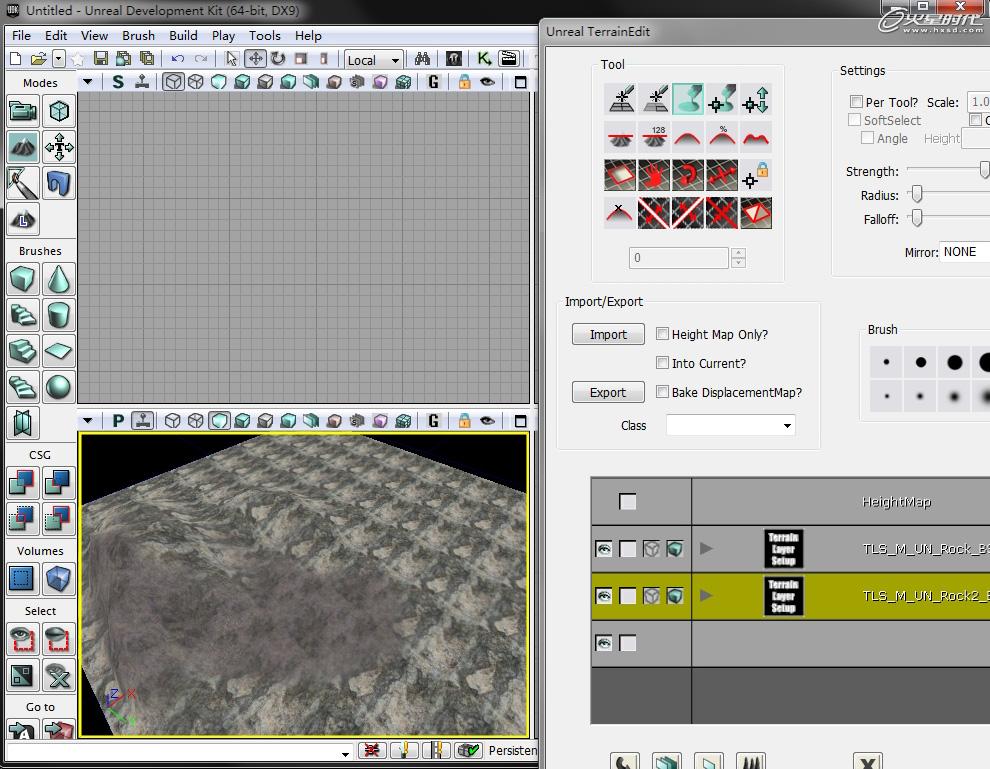Create a Cylinder builder brush
This screenshot has height=769, width=990.
click(x=59, y=316)
